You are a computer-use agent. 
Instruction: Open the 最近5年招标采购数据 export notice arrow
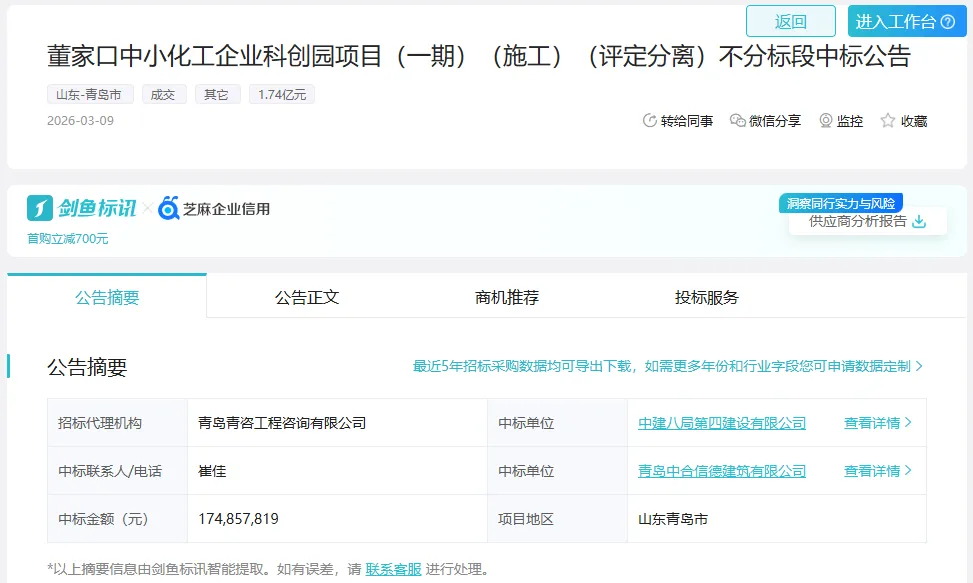tap(919, 367)
